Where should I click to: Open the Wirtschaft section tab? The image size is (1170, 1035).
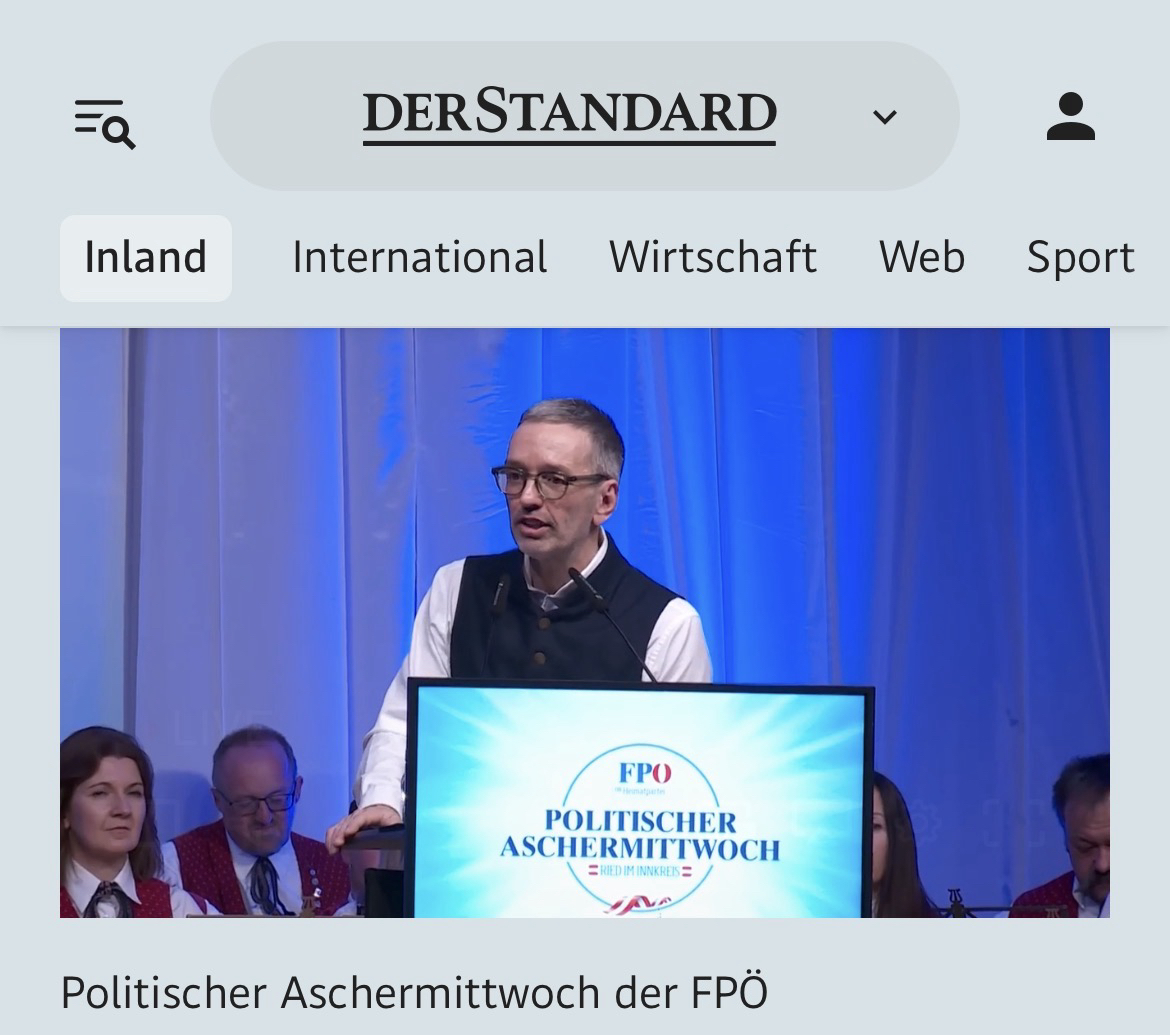[713, 258]
